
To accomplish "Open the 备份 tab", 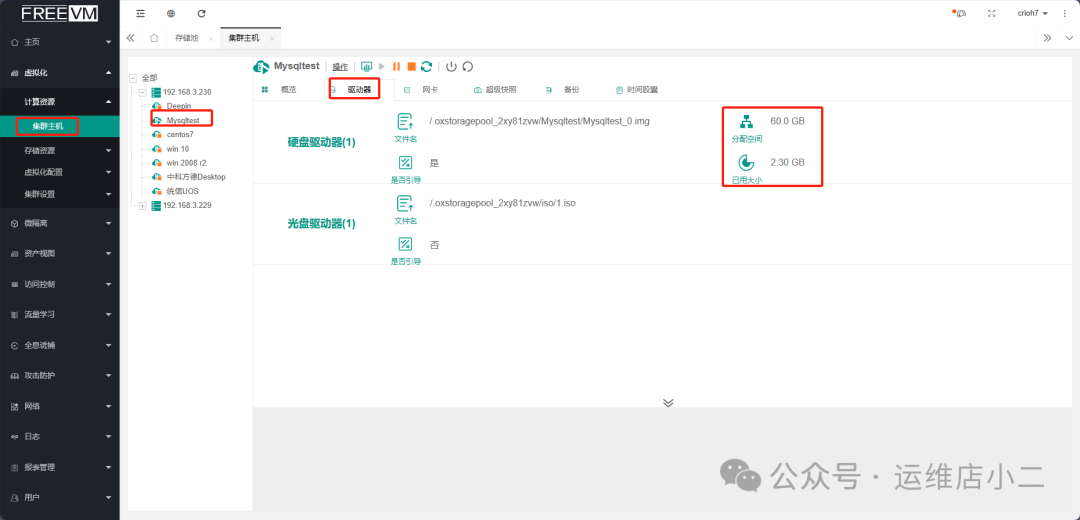I will coord(571,90).
